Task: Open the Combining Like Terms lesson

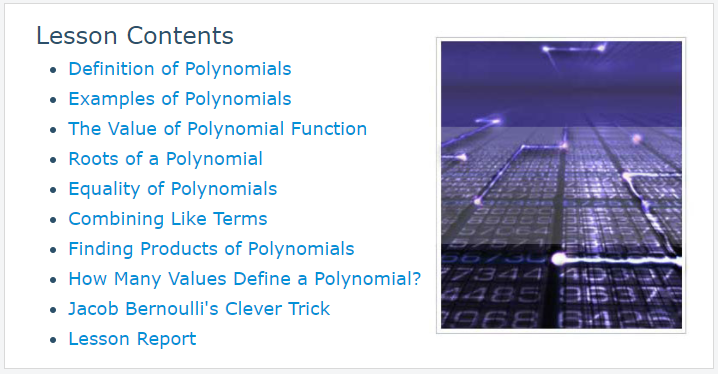Action: coord(168,219)
